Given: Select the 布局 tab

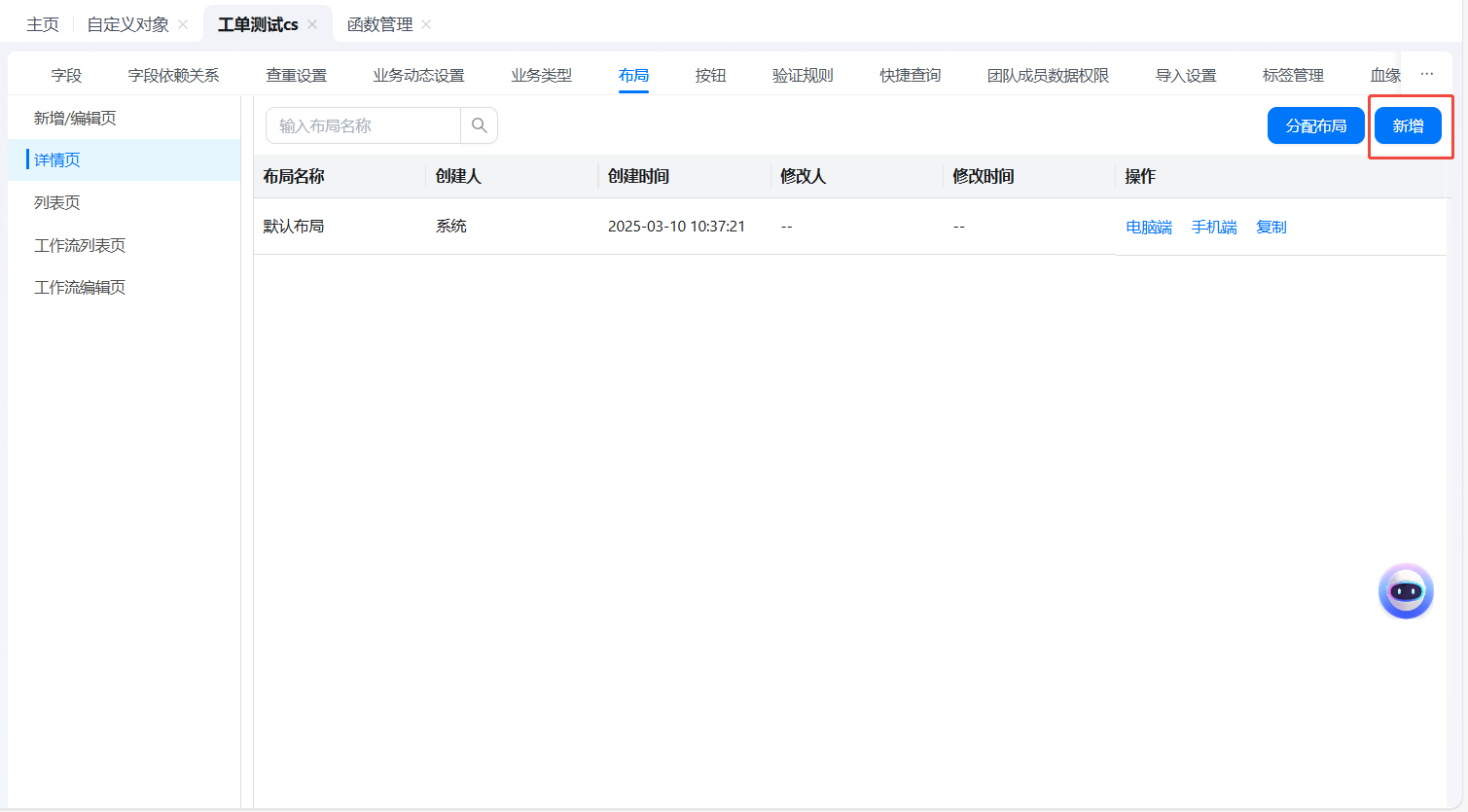Looking at the screenshot, I should 633,75.
